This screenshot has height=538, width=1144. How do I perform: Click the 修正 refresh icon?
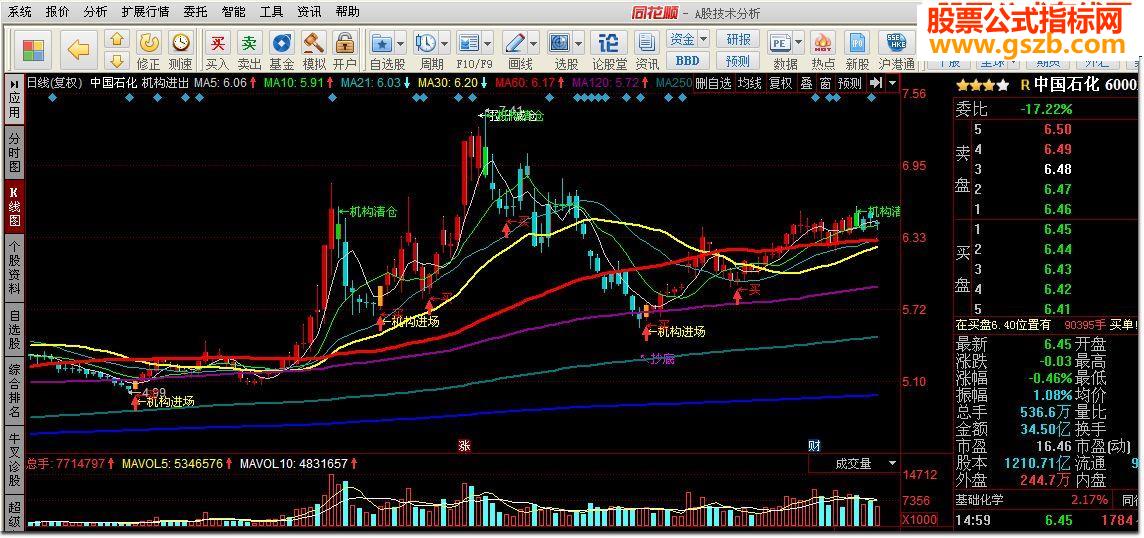point(149,42)
